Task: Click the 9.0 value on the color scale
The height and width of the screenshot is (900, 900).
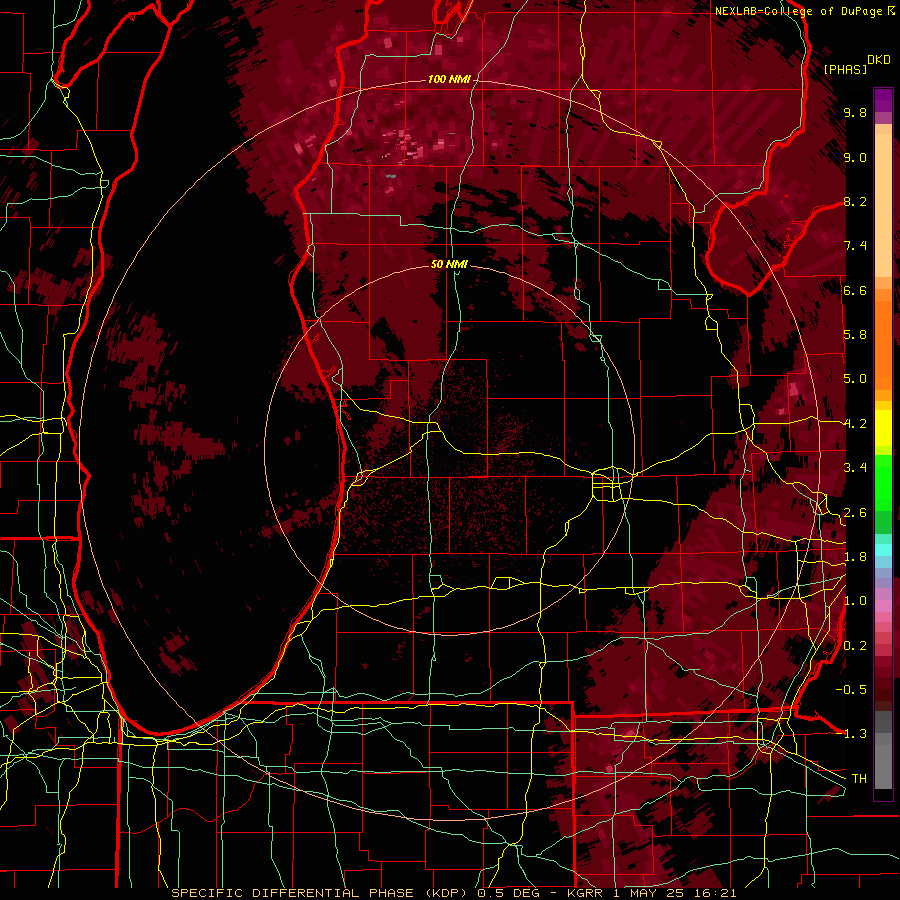Action: pos(855,157)
